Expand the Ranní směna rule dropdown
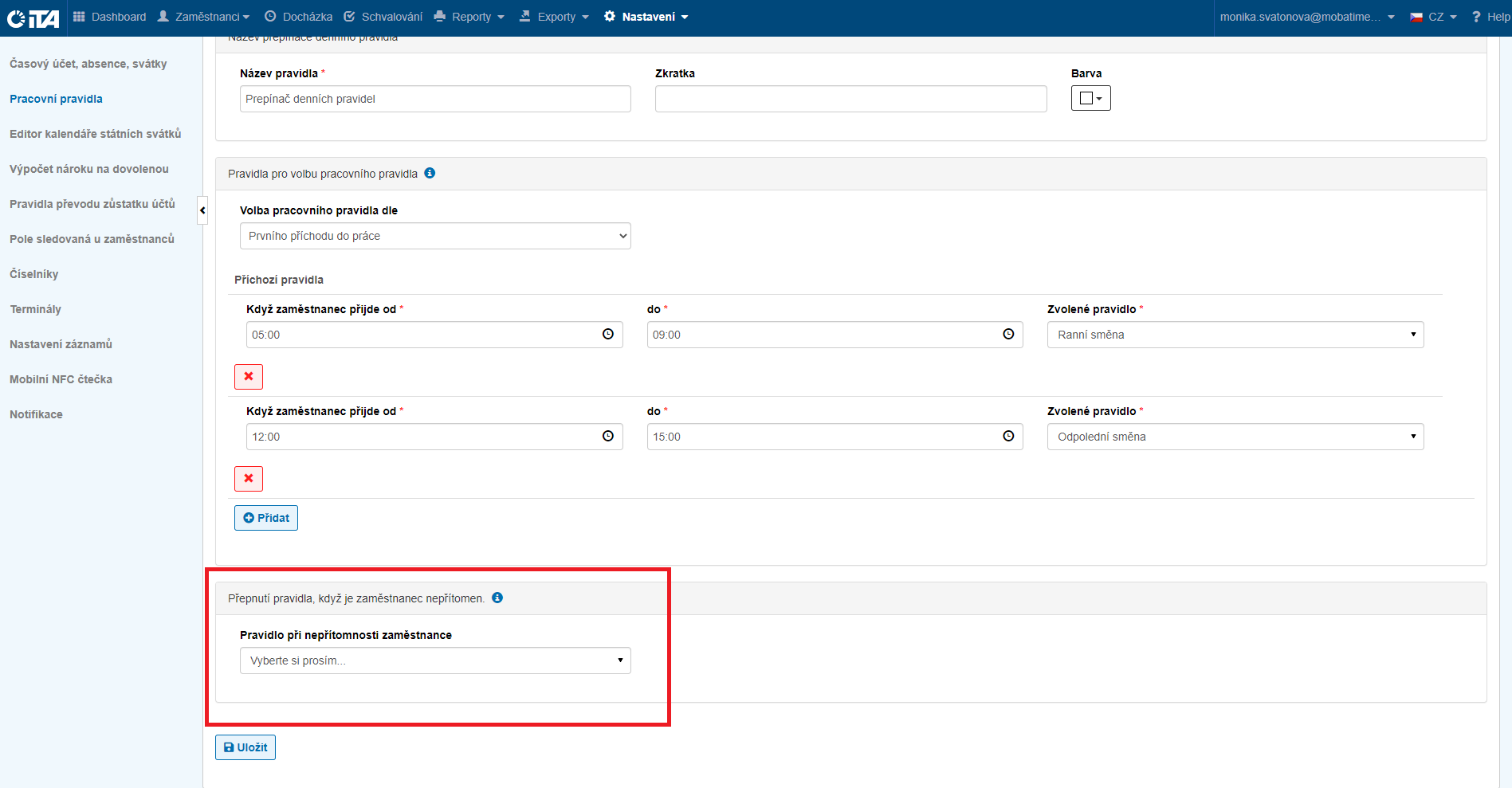Image resolution: width=1512 pixels, height=788 pixels. tap(1235, 335)
